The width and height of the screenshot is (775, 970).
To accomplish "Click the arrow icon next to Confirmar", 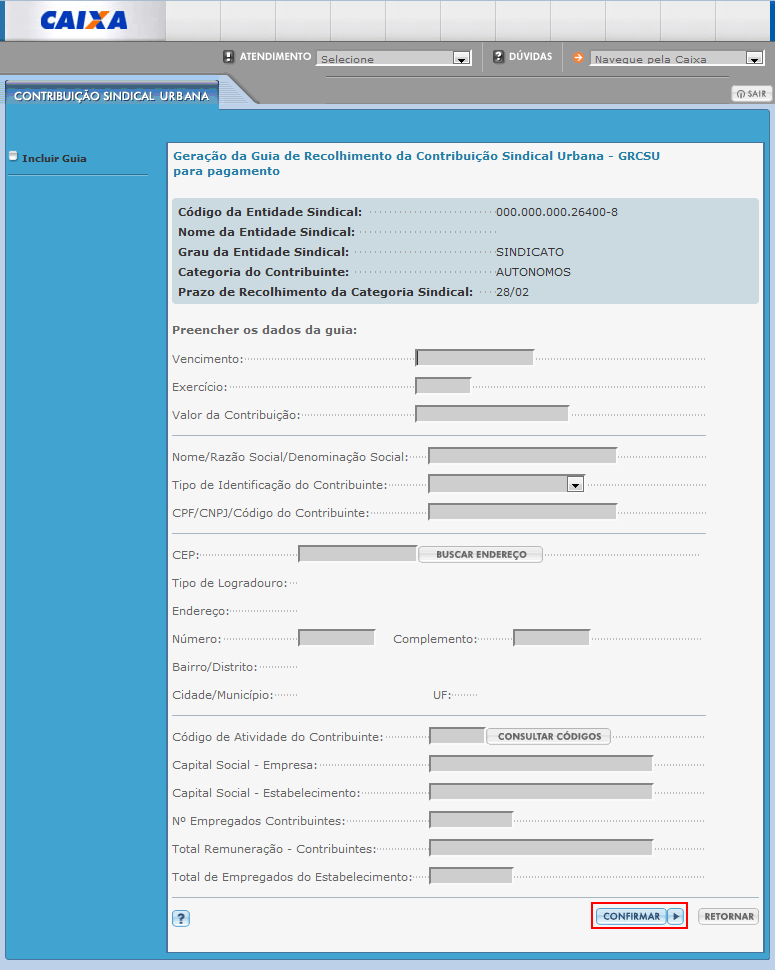I will pyautogui.click(x=675, y=916).
